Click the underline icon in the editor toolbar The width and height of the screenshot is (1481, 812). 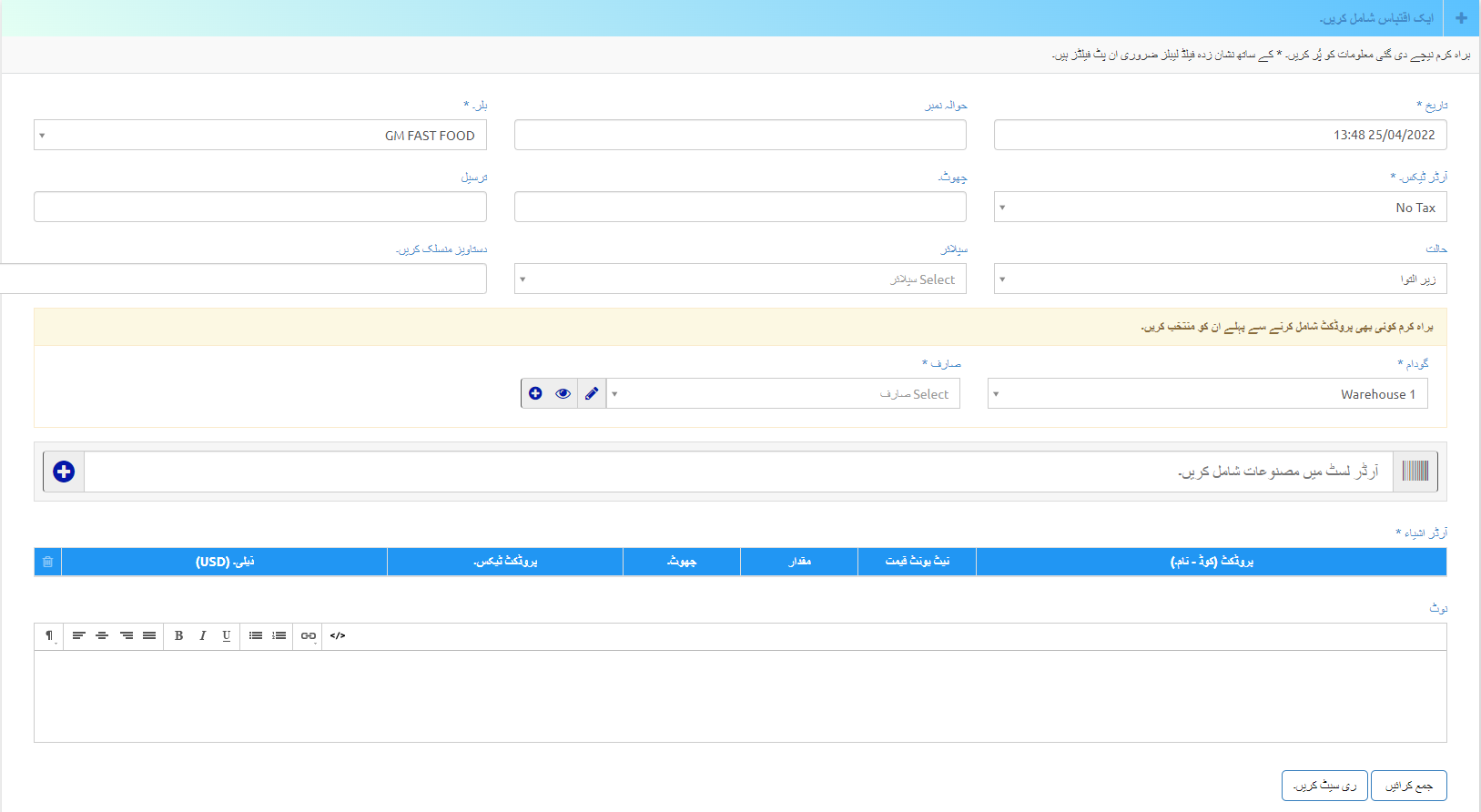[226, 635]
